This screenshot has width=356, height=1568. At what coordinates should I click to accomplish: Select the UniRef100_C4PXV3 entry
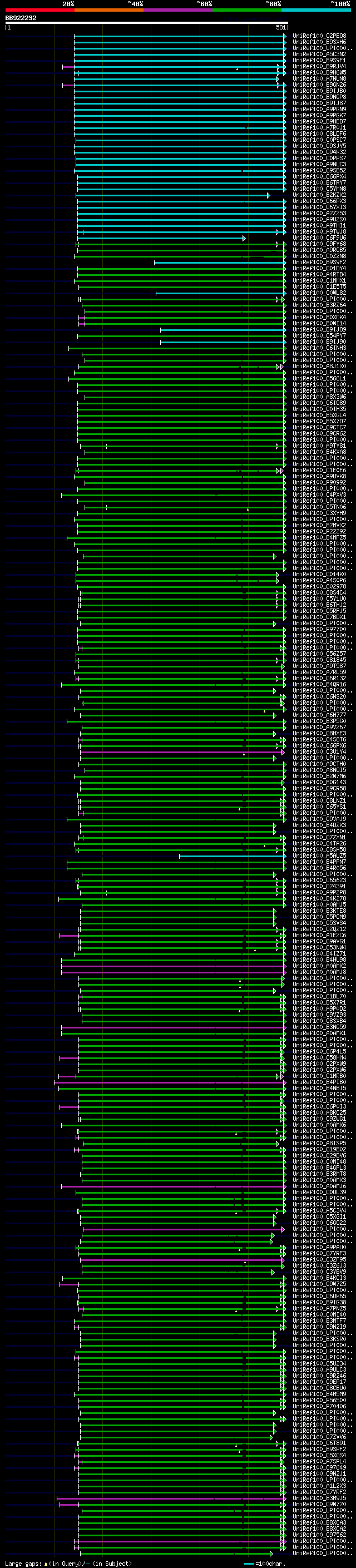pos(319,495)
